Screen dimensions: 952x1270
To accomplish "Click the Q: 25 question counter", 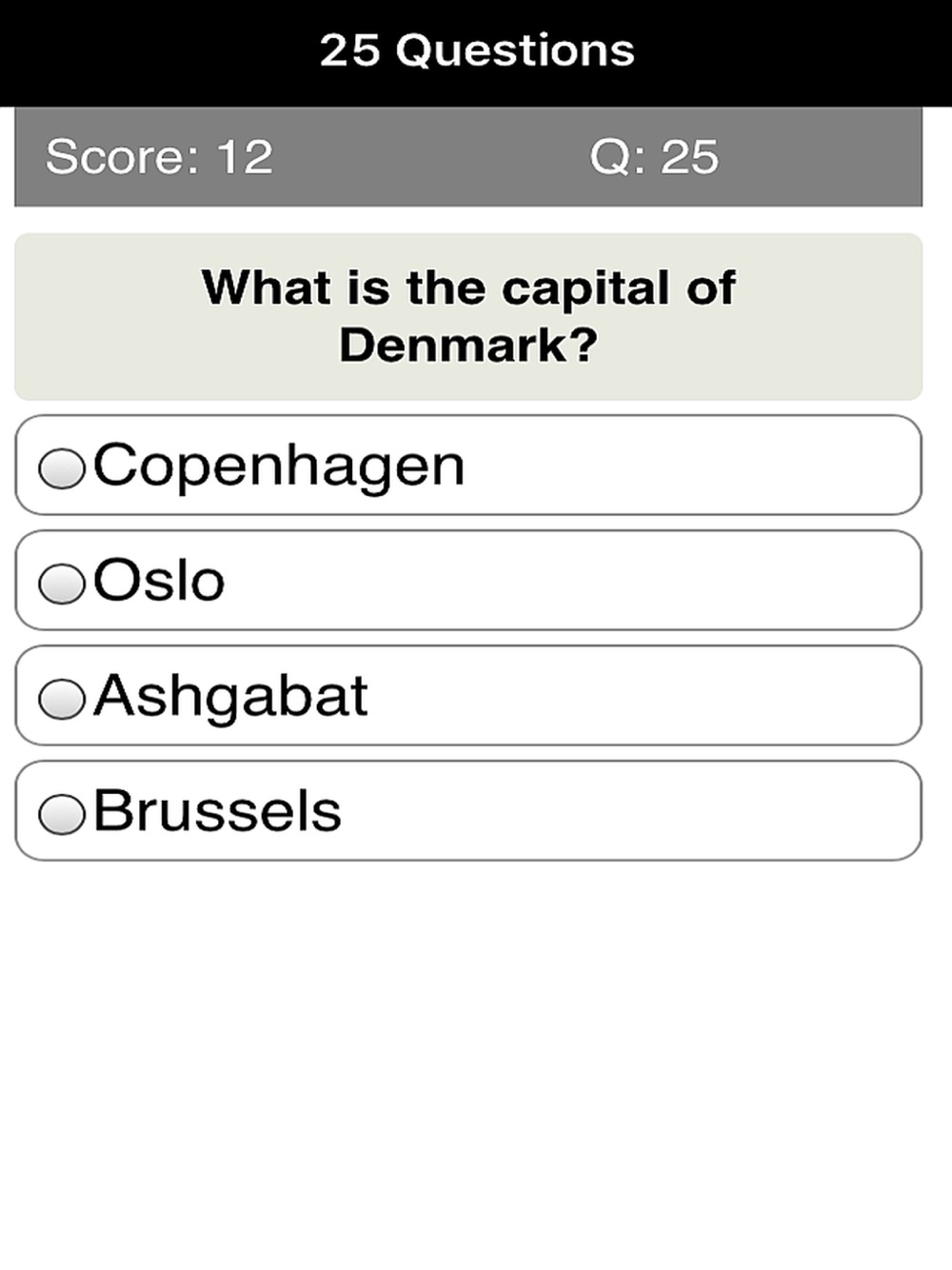I will pyautogui.click(x=654, y=157).
